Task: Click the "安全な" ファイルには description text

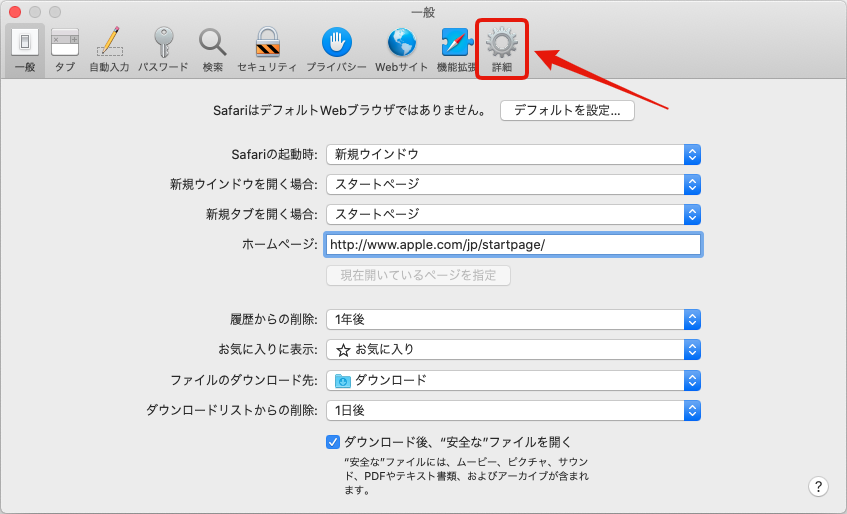Action: coord(467,476)
